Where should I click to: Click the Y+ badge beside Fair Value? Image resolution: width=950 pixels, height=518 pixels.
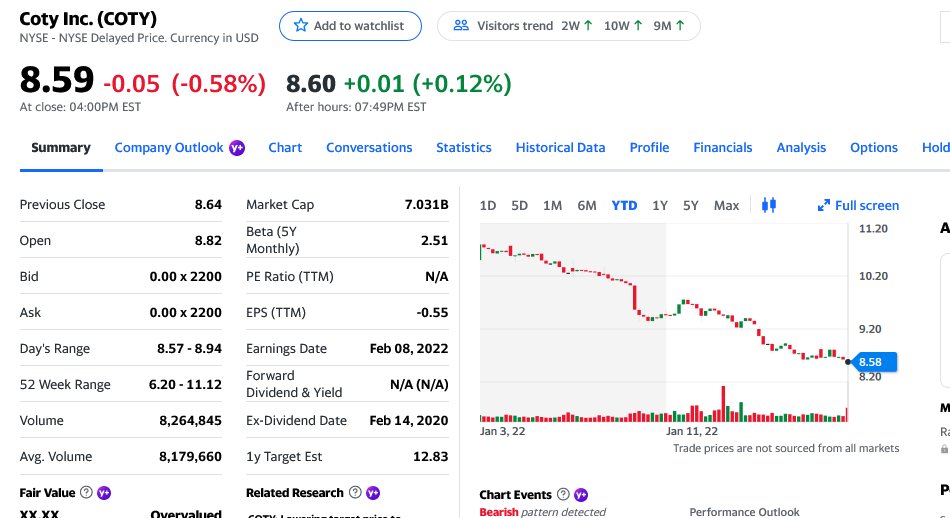(104, 493)
